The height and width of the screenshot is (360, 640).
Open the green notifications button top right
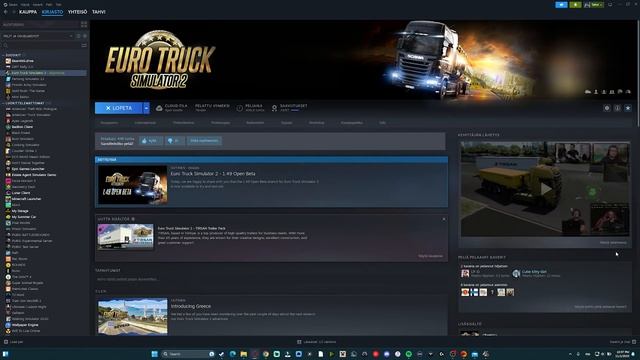(576, 5)
